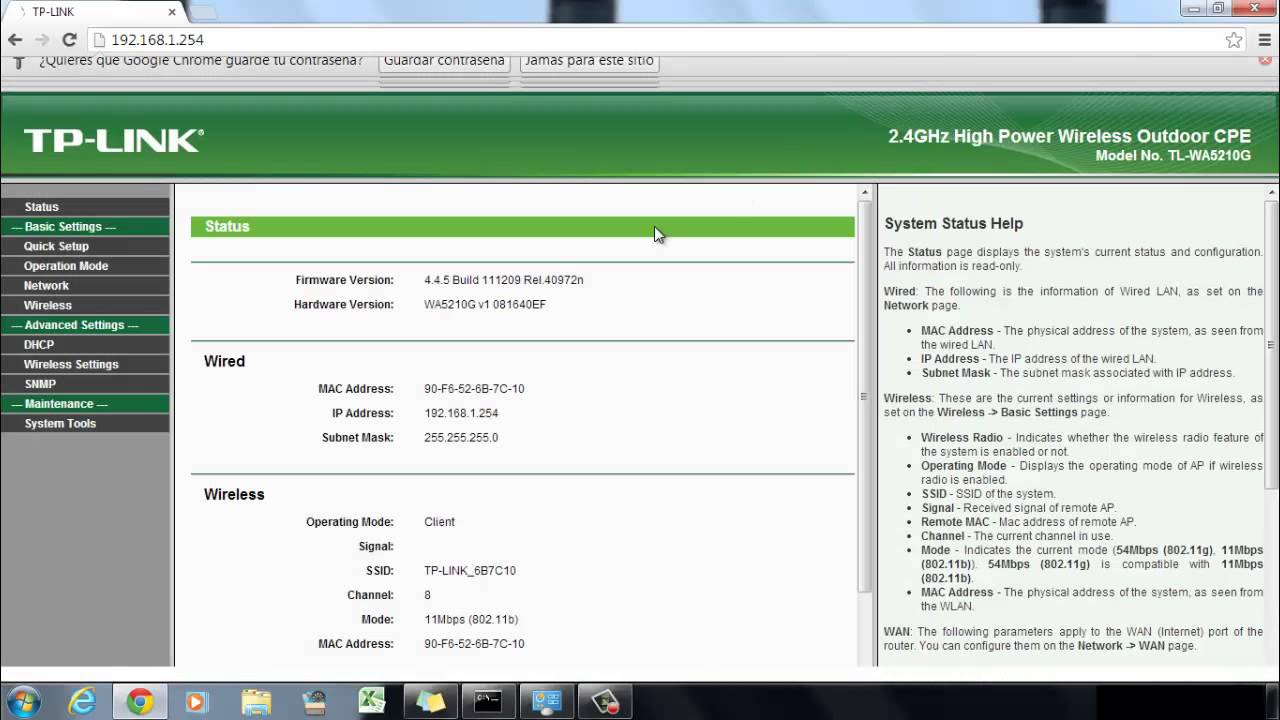Click the subnet mask 255.255.255.0

[461, 438]
